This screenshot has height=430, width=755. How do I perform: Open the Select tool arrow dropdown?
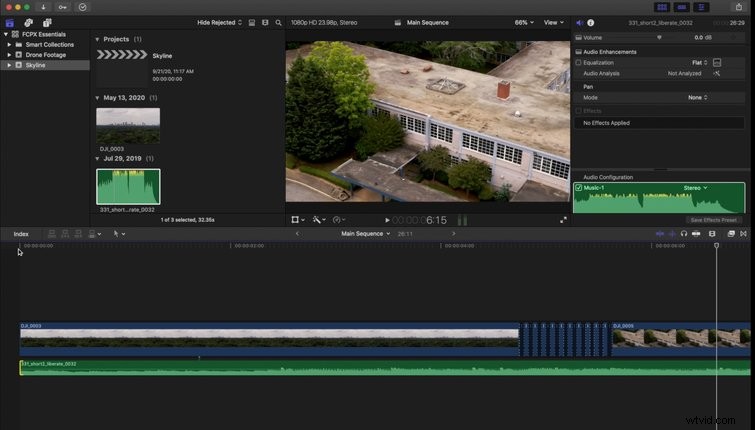pyautogui.click(x=119, y=234)
